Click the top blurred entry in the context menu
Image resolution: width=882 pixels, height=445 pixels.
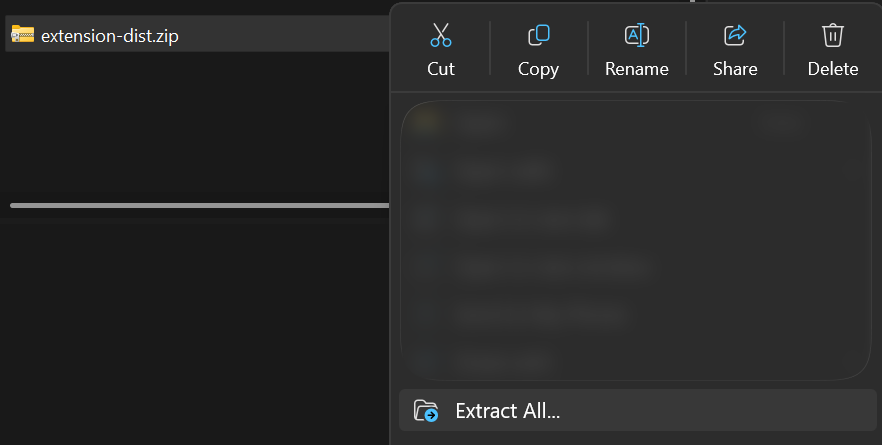pyautogui.click(x=636, y=122)
